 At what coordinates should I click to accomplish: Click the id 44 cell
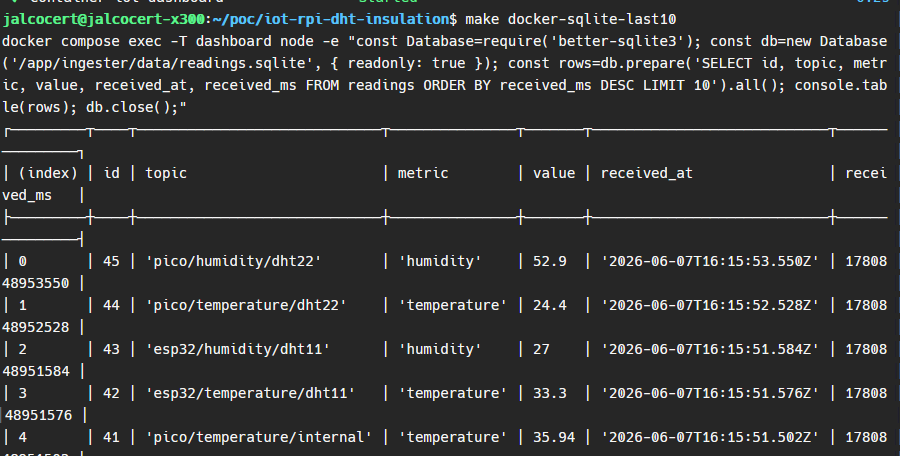pyautogui.click(x=111, y=305)
